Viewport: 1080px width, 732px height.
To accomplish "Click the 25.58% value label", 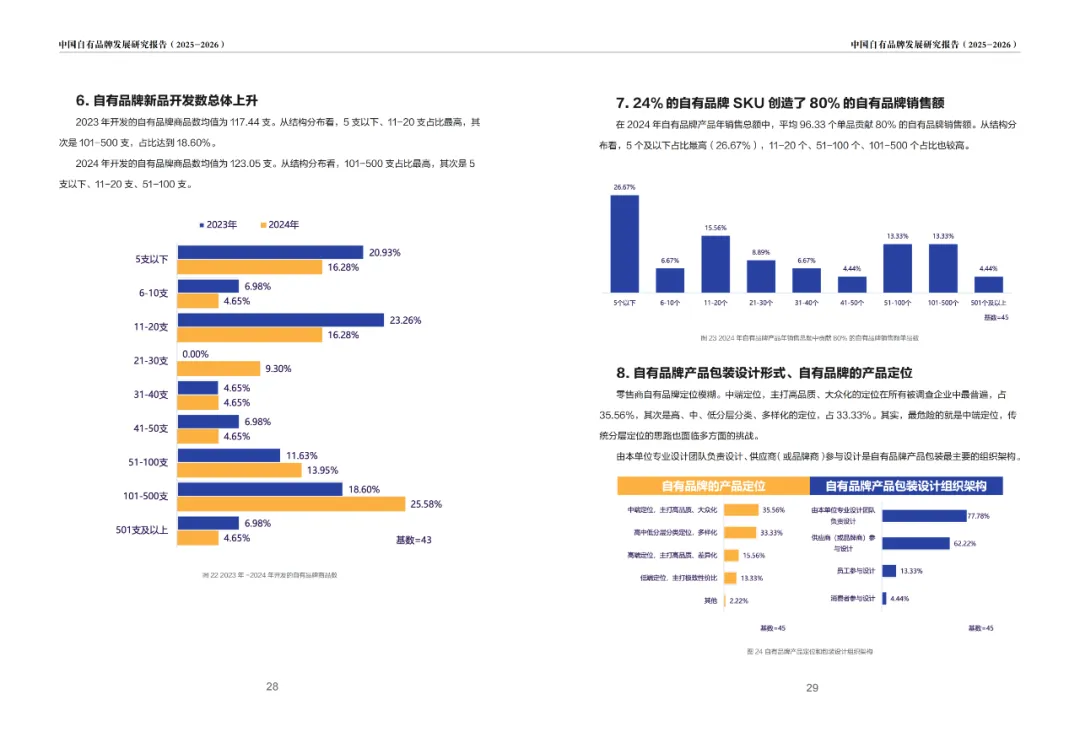I will [x=426, y=505].
